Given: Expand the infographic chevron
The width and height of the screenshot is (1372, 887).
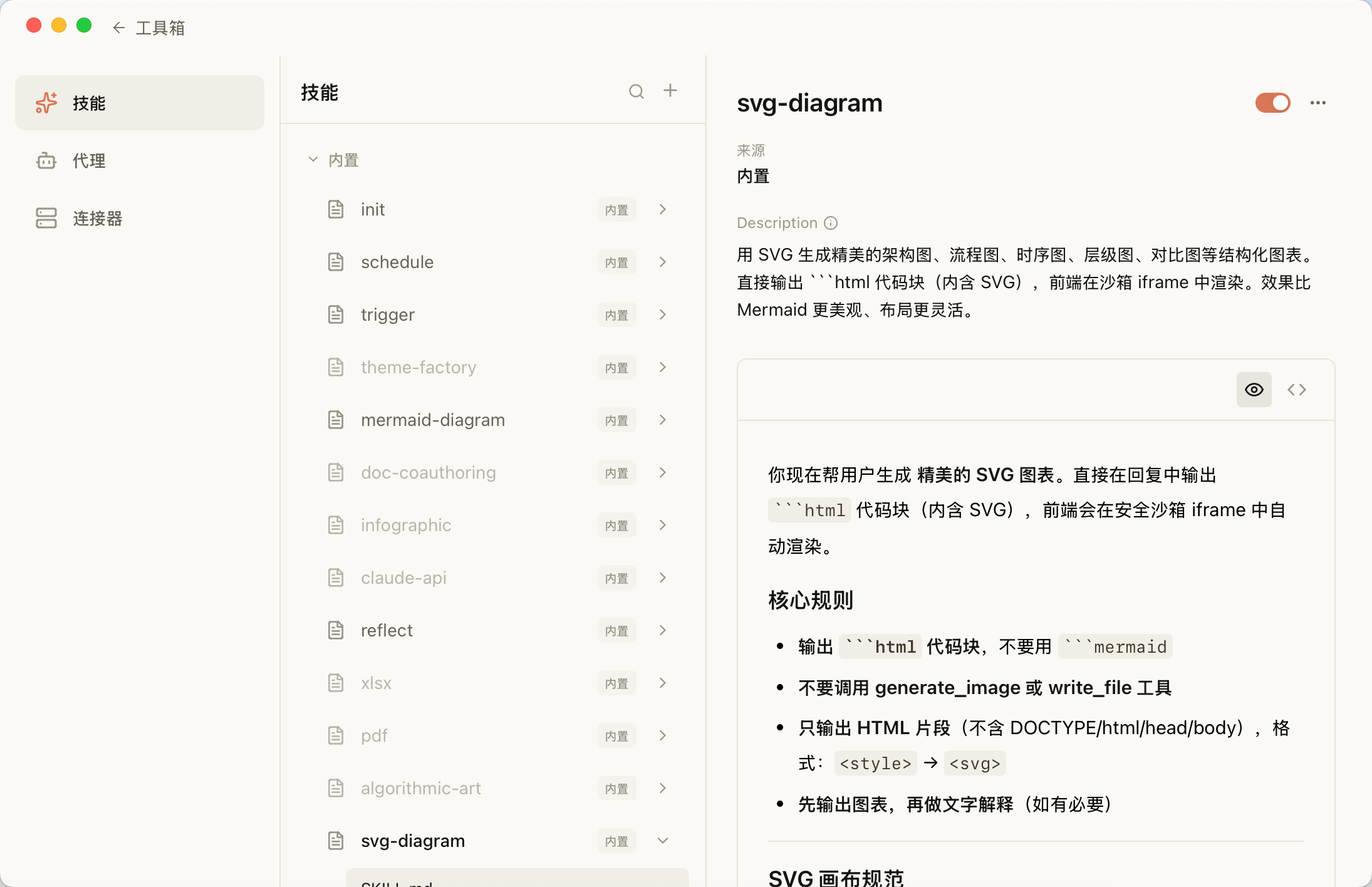Looking at the screenshot, I should pos(663,525).
